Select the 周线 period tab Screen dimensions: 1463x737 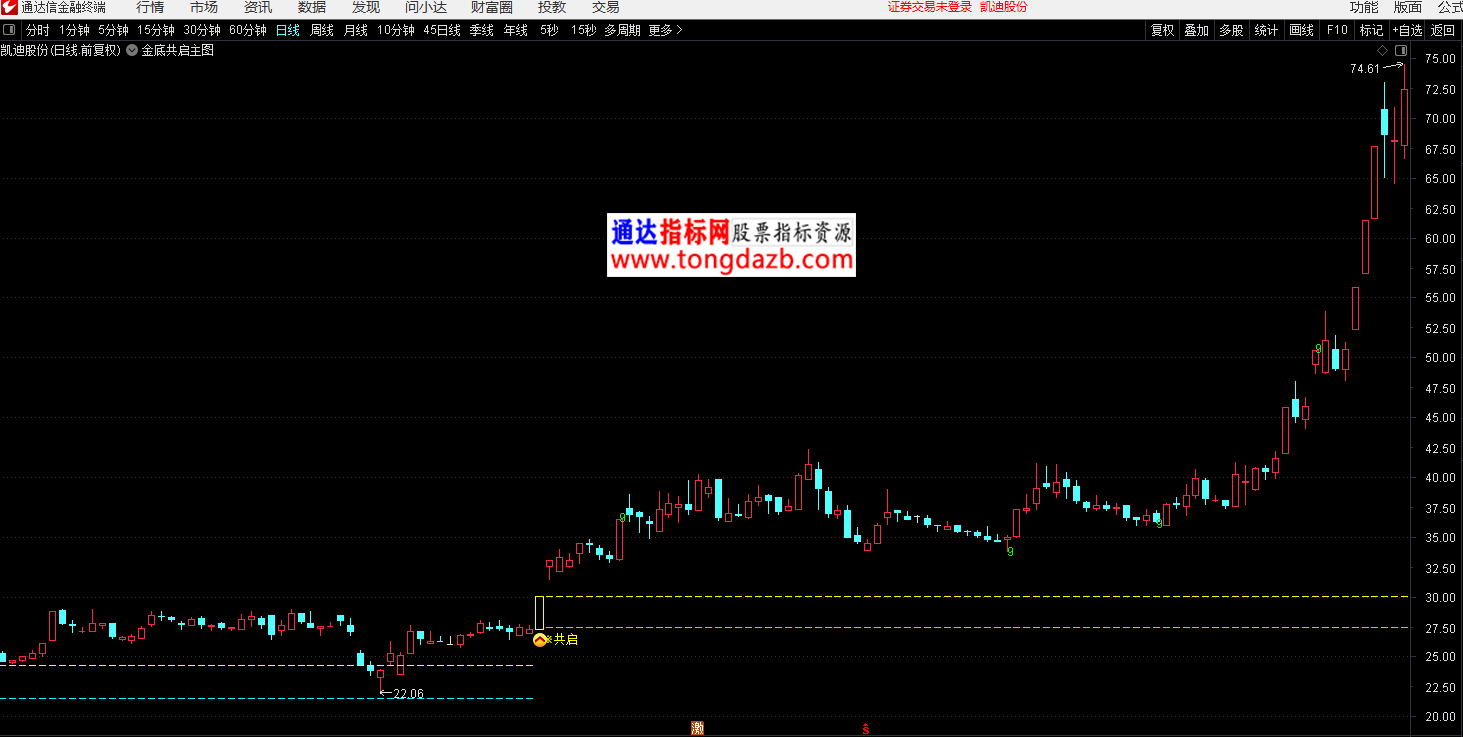click(322, 30)
